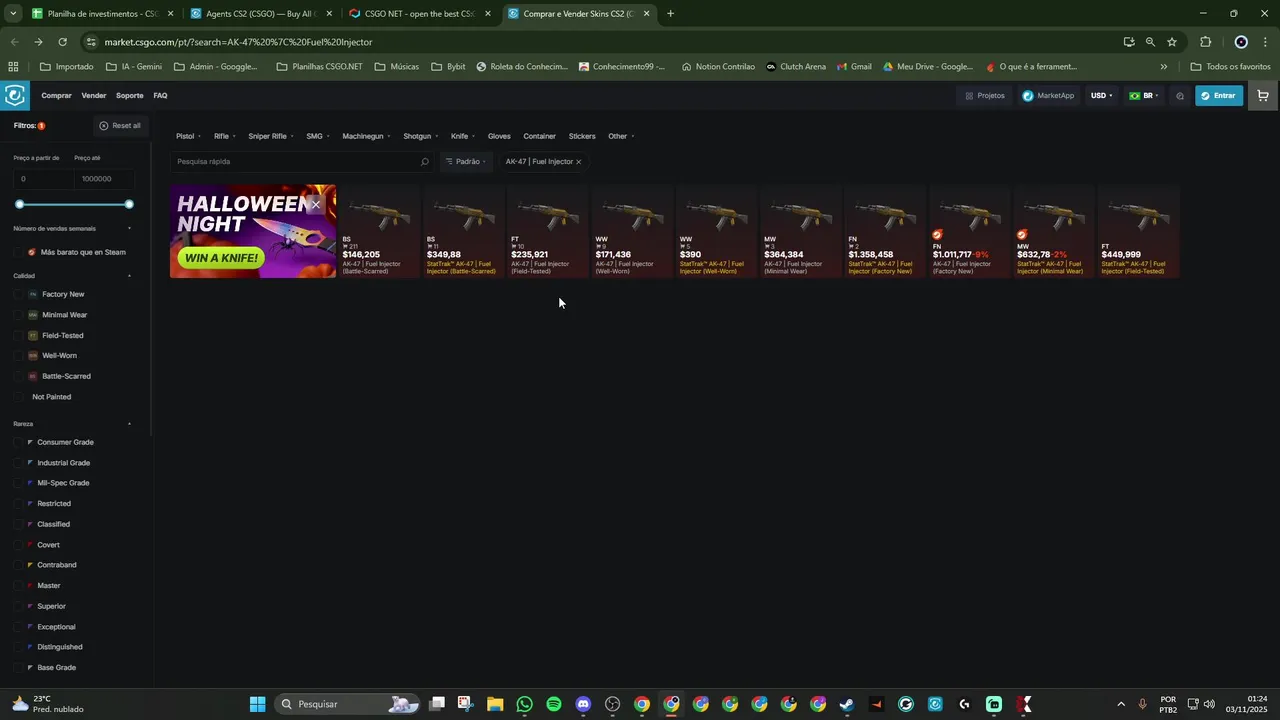Open the Field-Tested item priced $449,999

[x=1138, y=231]
